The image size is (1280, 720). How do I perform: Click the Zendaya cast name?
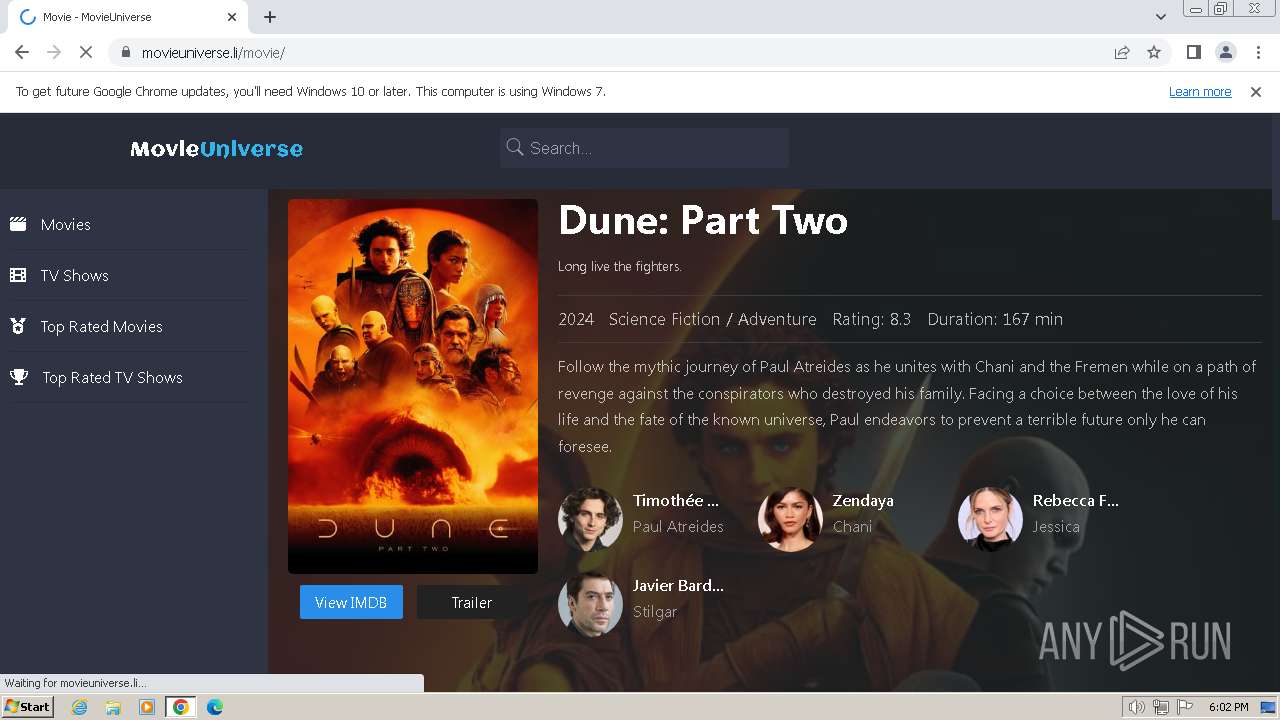pyautogui.click(x=863, y=501)
